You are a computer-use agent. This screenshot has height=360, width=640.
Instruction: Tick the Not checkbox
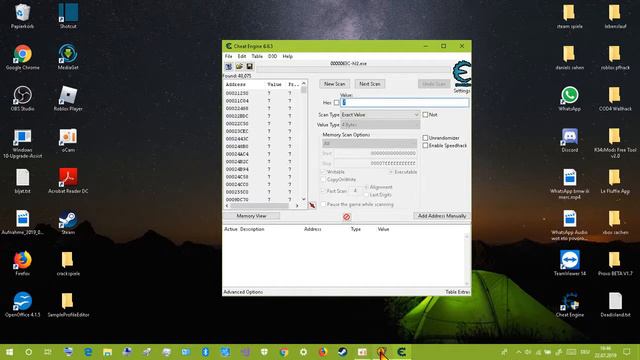[x=425, y=115]
